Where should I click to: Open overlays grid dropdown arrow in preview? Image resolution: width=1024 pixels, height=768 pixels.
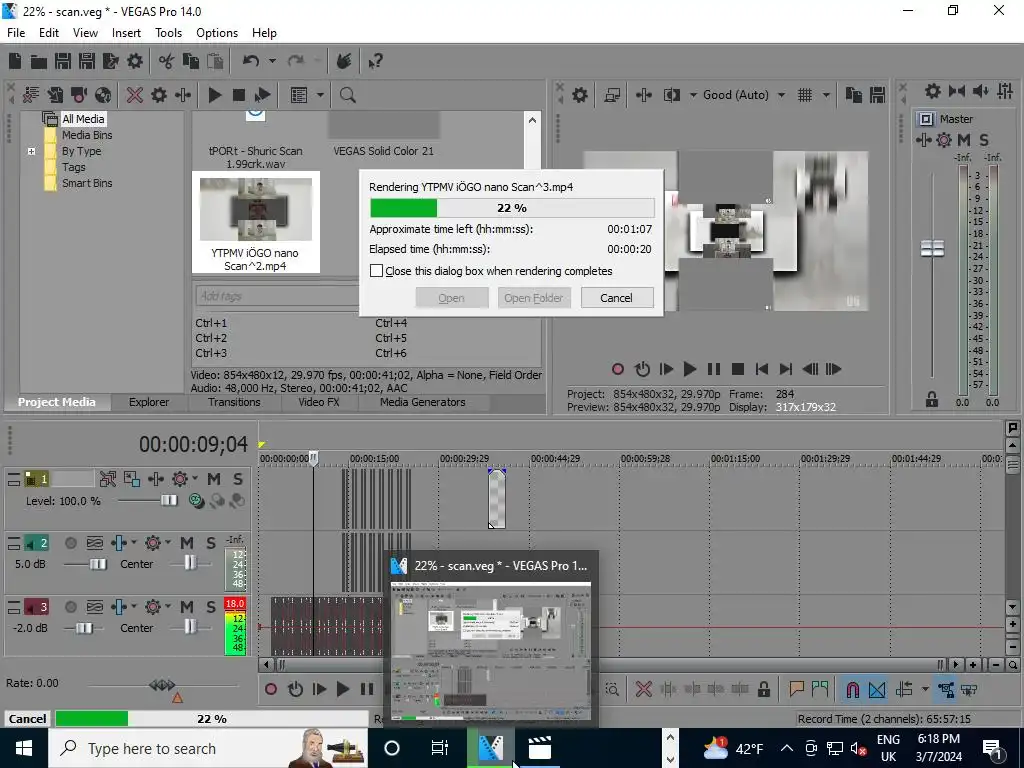(826, 95)
